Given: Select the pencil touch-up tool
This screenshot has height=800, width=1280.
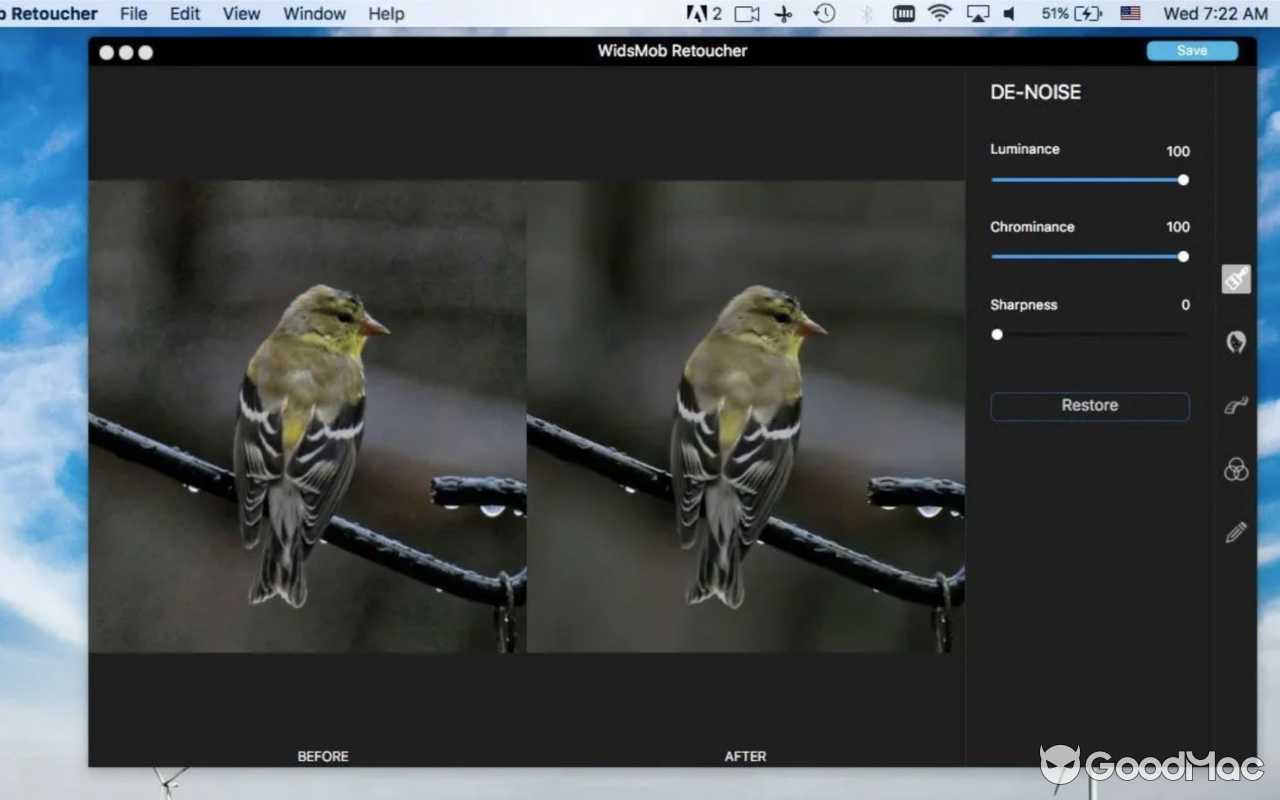Looking at the screenshot, I should pos(1235,532).
